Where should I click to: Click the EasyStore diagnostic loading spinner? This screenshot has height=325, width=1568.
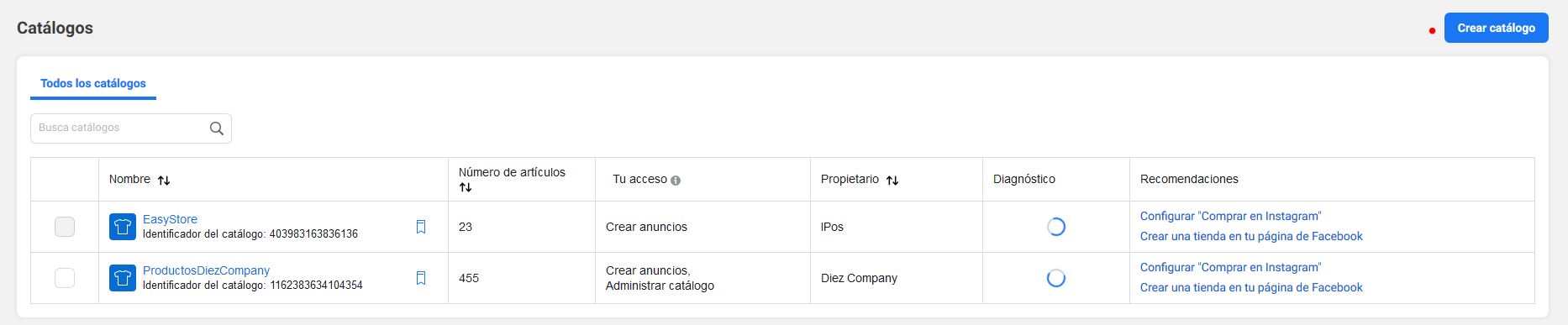[1056, 227]
